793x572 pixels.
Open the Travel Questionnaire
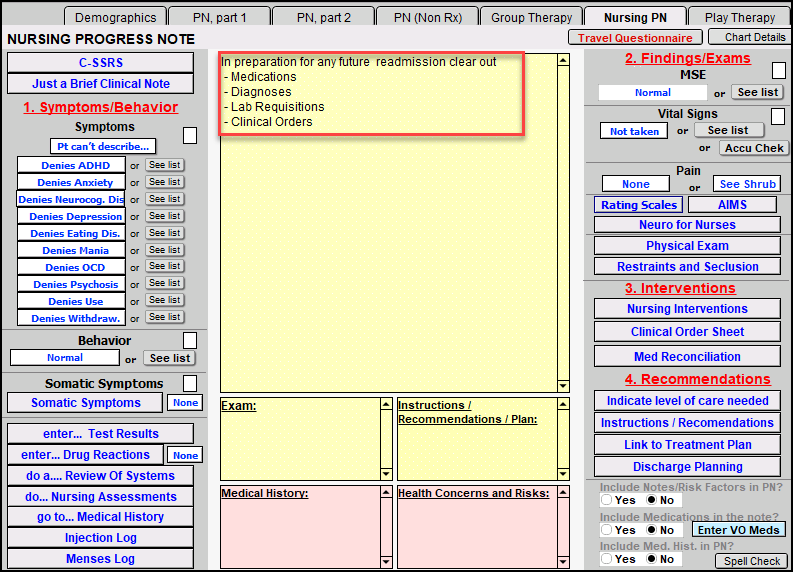tap(635, 37)
